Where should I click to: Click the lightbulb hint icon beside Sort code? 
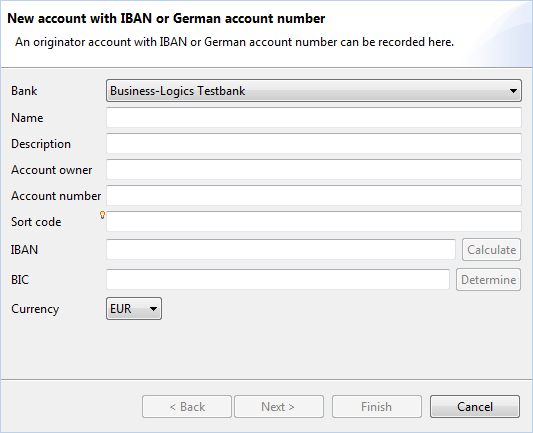[102, 215]
